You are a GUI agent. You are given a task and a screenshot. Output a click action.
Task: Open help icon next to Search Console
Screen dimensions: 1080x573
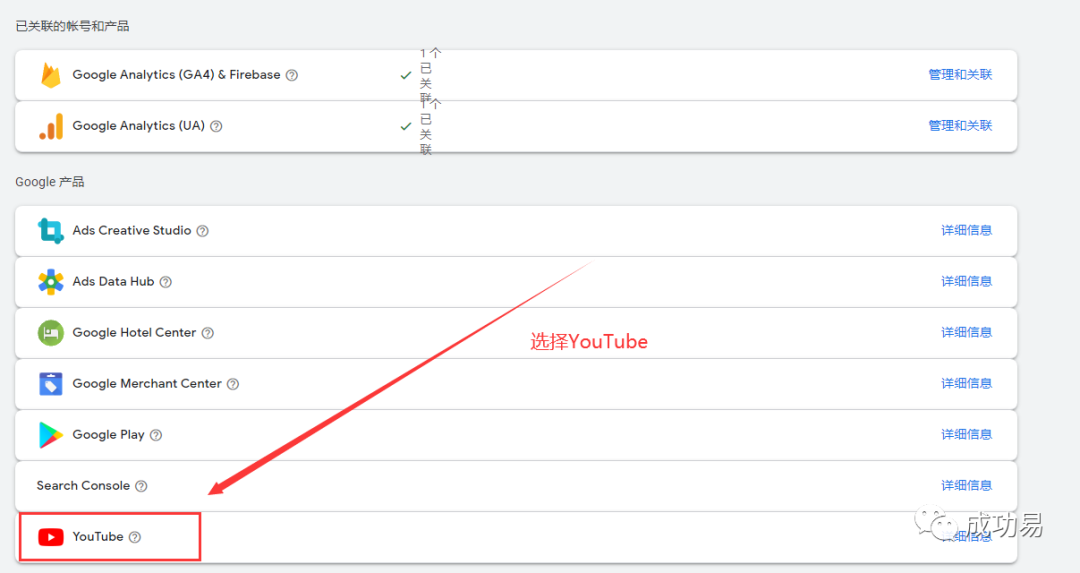[141, 486]
